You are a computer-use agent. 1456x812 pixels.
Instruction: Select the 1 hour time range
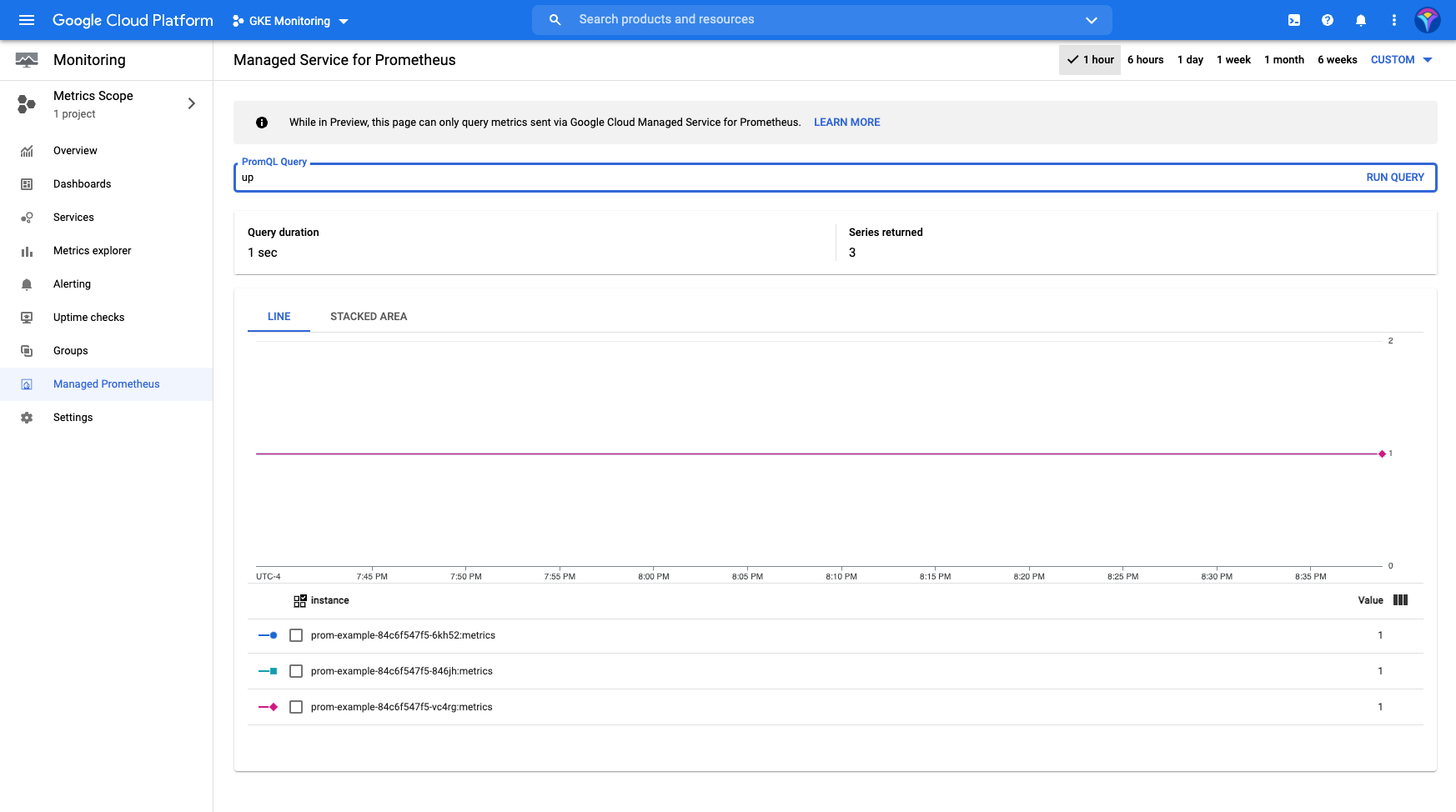(1090, 60)
